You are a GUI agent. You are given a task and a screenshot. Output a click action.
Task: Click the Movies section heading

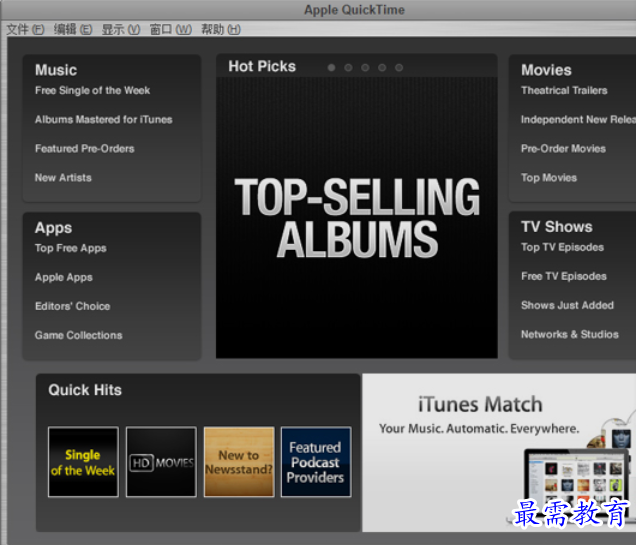click(x=546, y=70)
